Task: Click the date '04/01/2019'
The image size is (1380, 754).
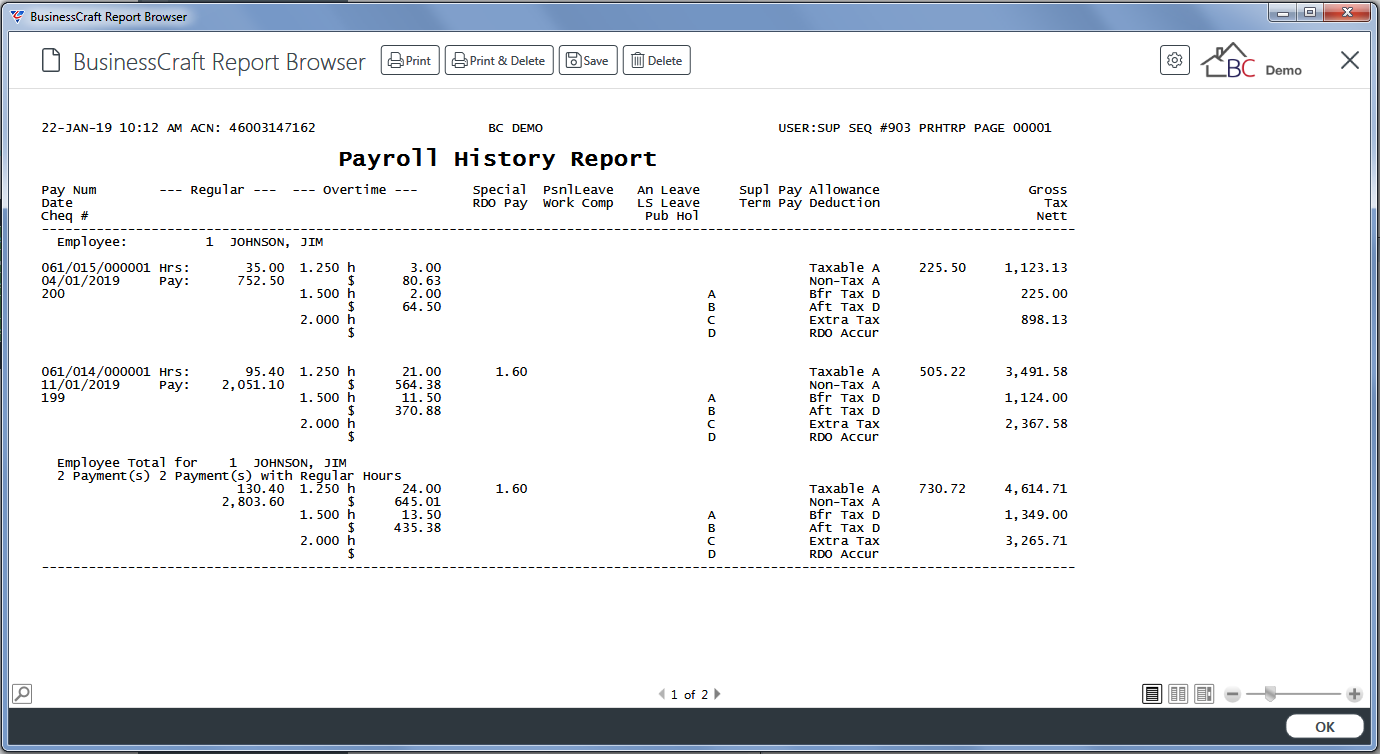Action: click(80, 281)
